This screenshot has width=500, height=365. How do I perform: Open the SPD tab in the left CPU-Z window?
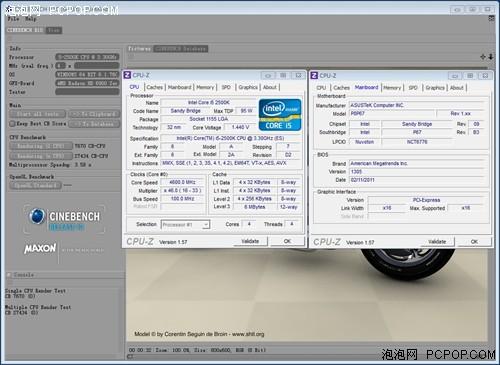226,87
